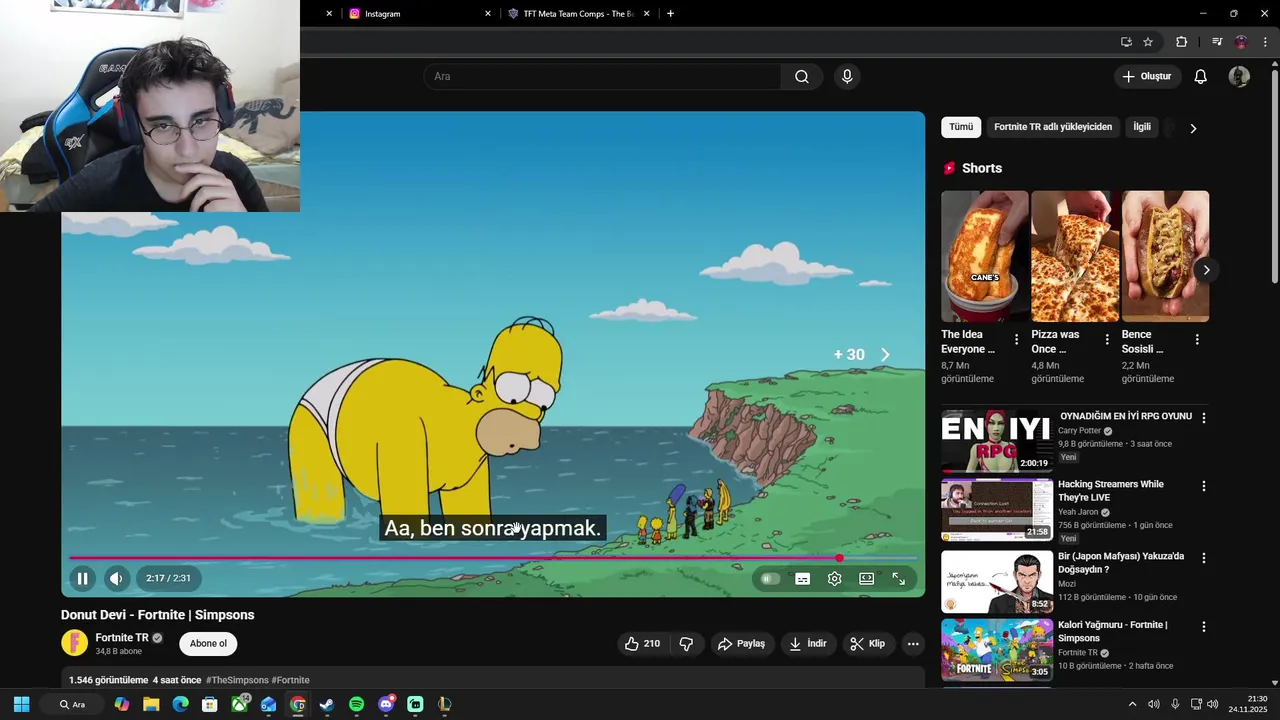Open the player settings gear
Image resolution: width=1280 pixels, height=720 pixels.
click(834, 578)
